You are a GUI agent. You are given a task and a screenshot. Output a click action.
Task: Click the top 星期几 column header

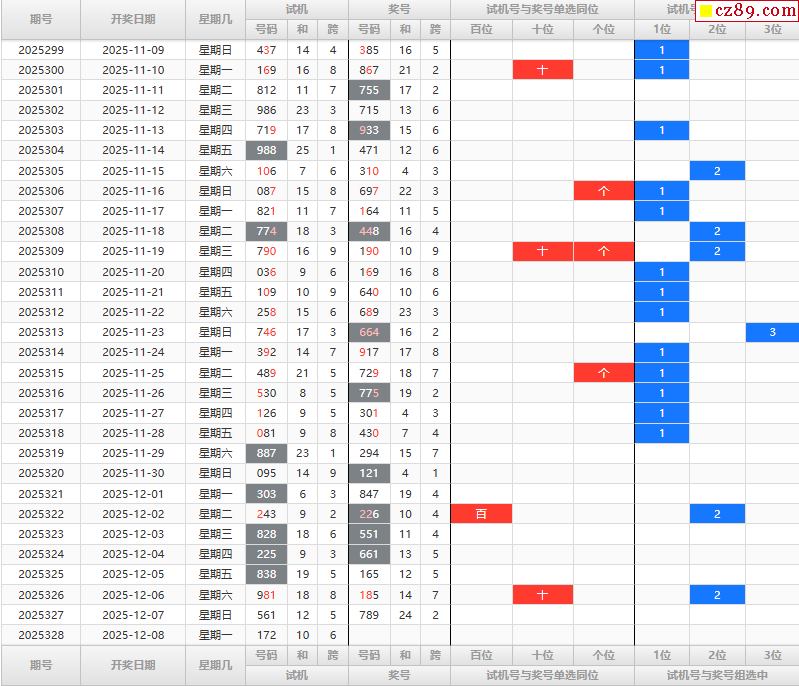215,19
